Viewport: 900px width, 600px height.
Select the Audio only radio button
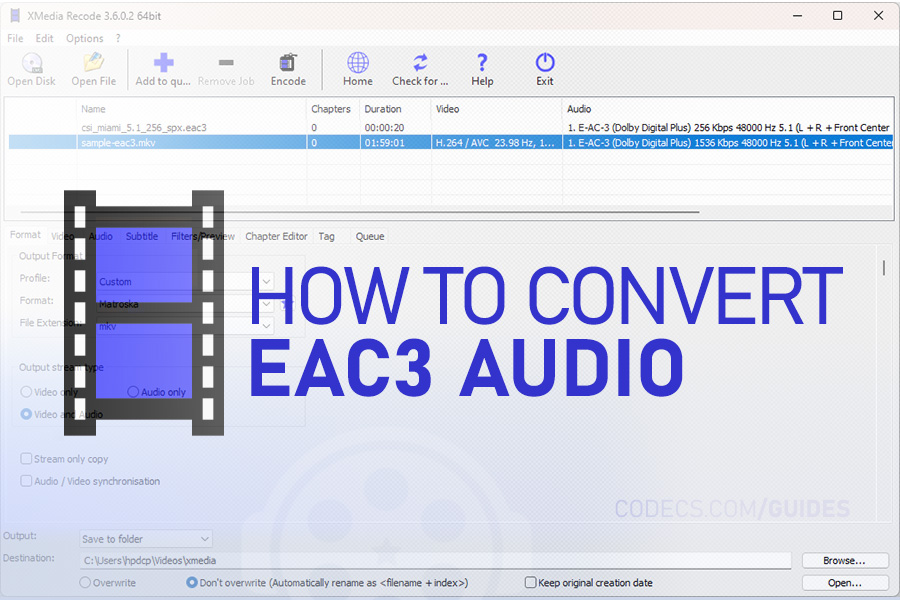coord(133,392)
